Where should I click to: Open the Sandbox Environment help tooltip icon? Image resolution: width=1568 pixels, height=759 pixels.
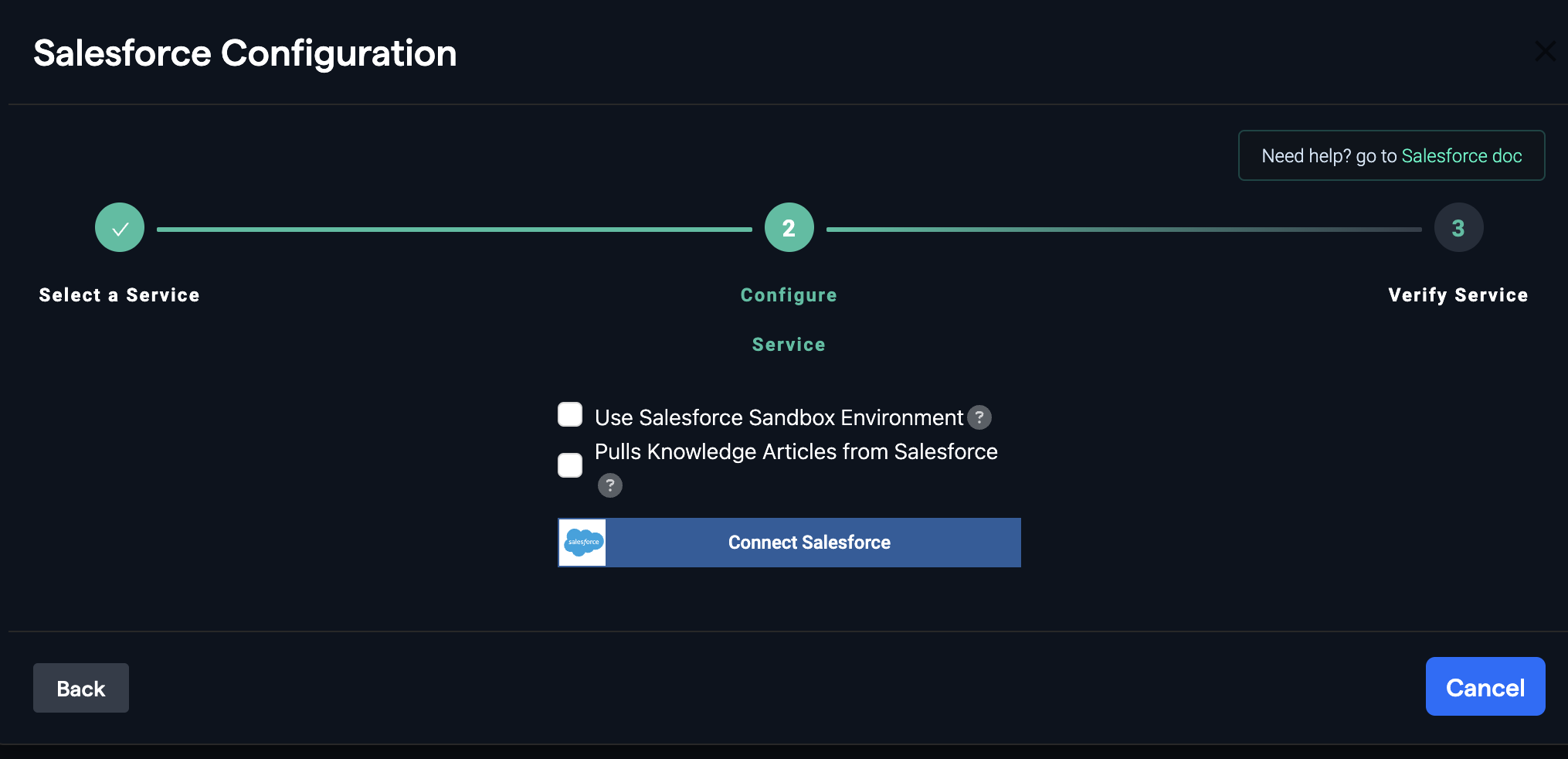(979, 417)
